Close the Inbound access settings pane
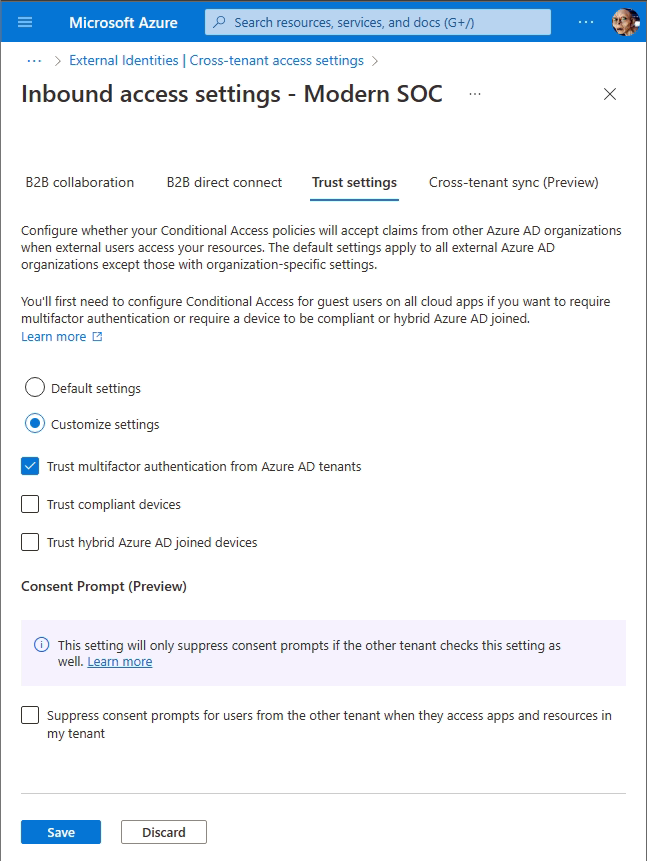This screenshot has width=647, height=861. coord(610,95)
